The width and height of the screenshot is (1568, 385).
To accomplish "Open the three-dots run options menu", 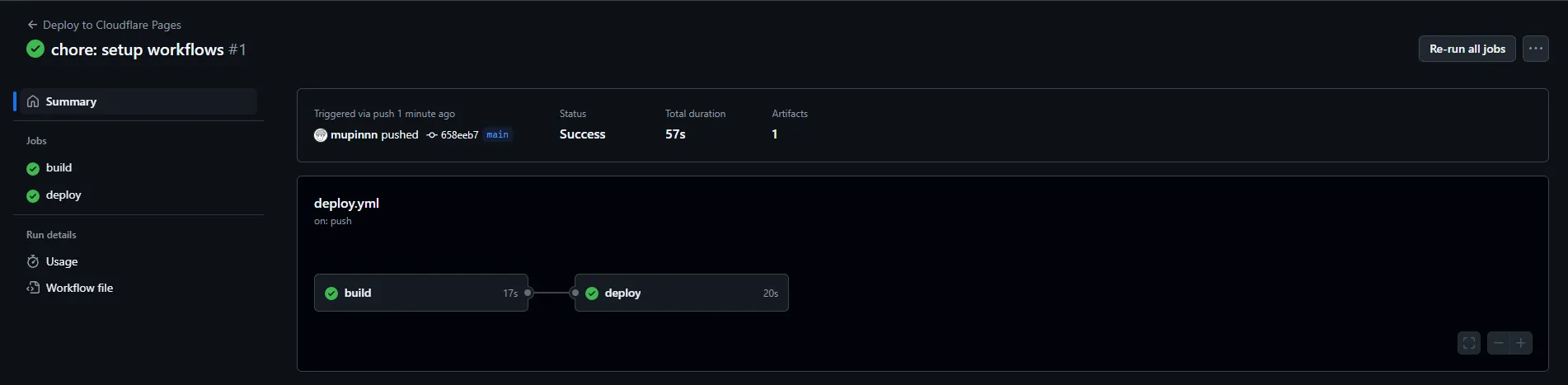I will [x=1535, y=49].
